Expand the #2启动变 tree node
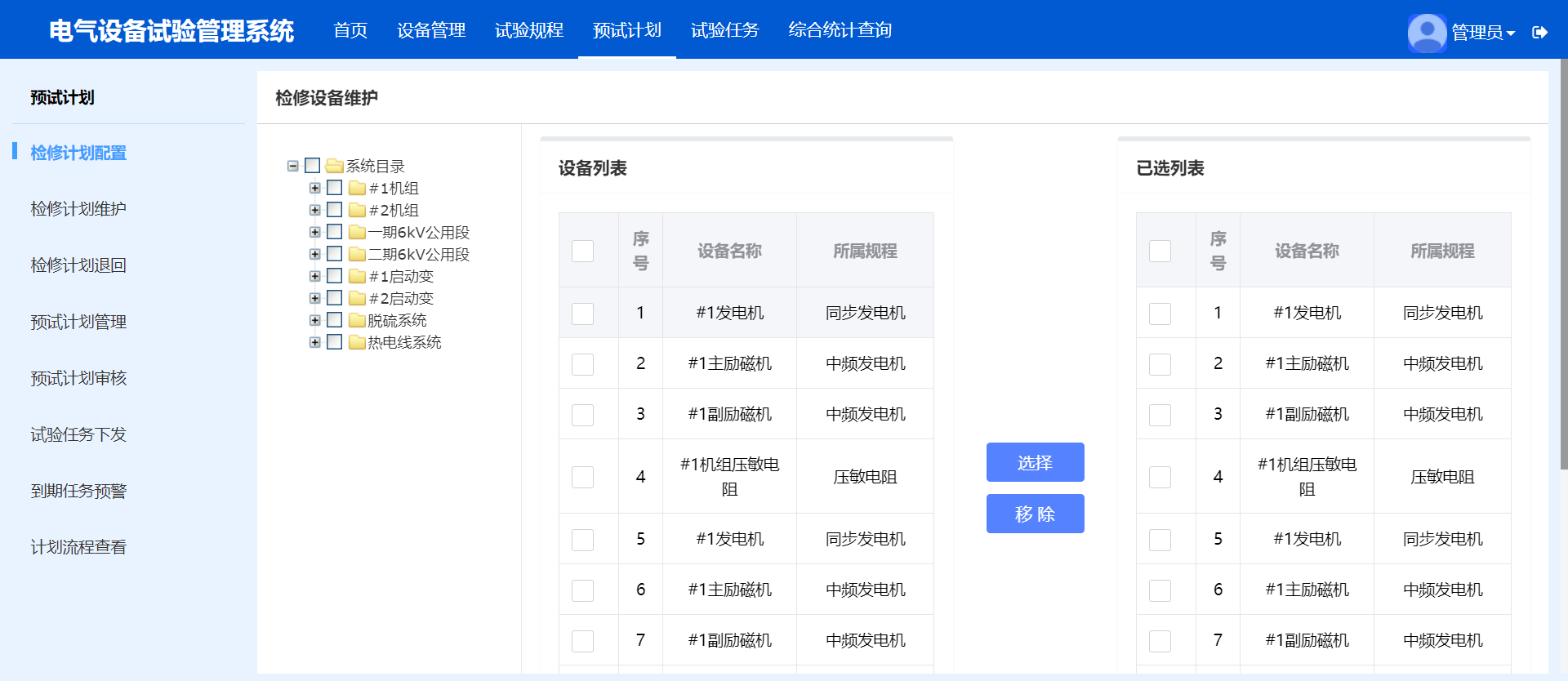This screenshot has height=681, width=1568. [314, 298]
